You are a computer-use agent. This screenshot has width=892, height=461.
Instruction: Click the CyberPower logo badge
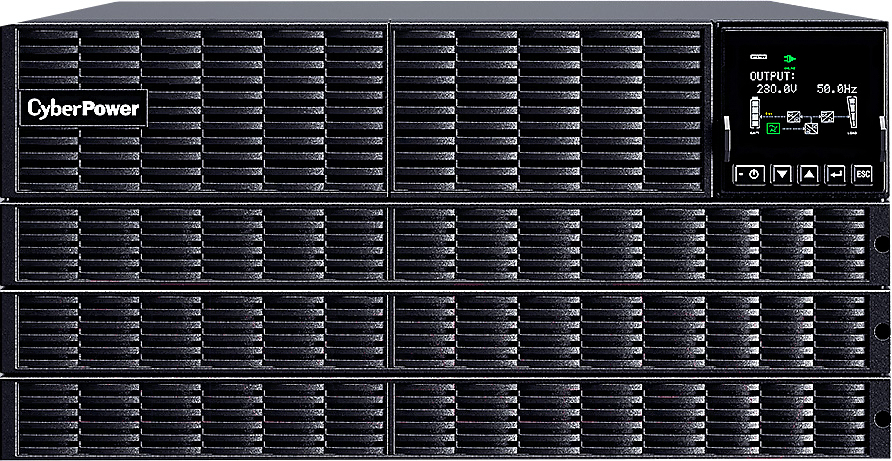(x=82, y=108)
